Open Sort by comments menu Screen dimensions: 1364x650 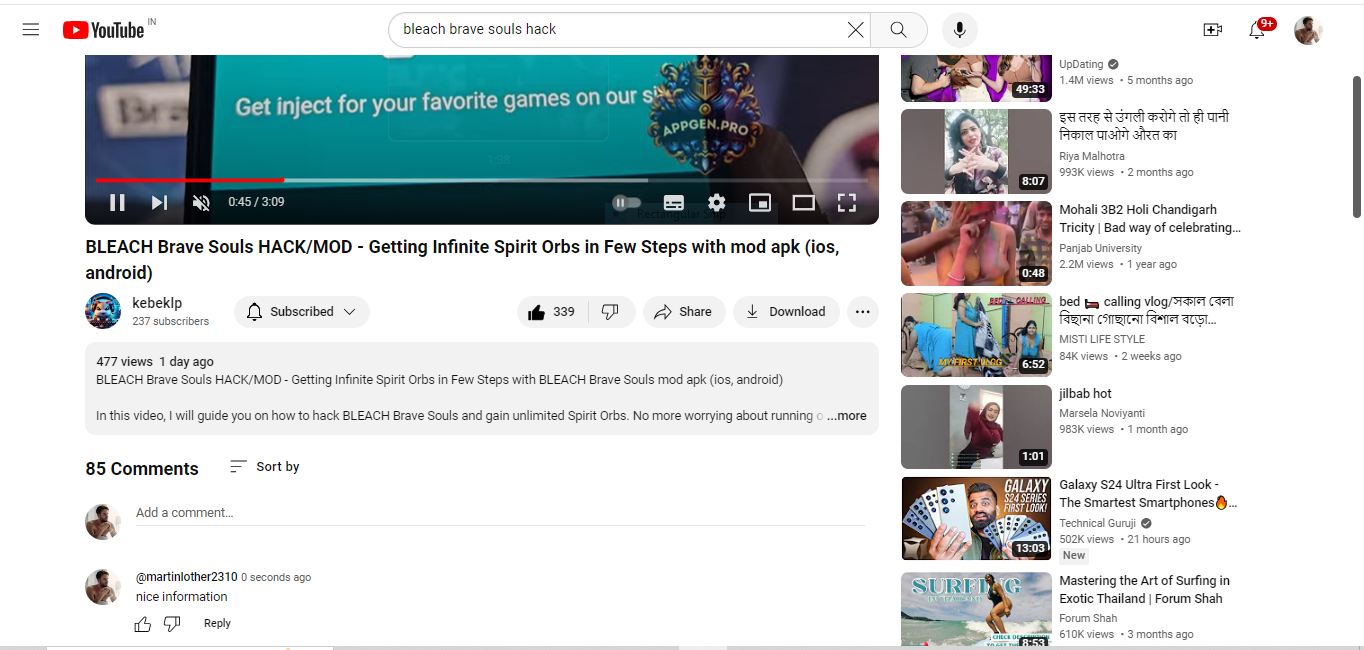(x=264, y=467)
